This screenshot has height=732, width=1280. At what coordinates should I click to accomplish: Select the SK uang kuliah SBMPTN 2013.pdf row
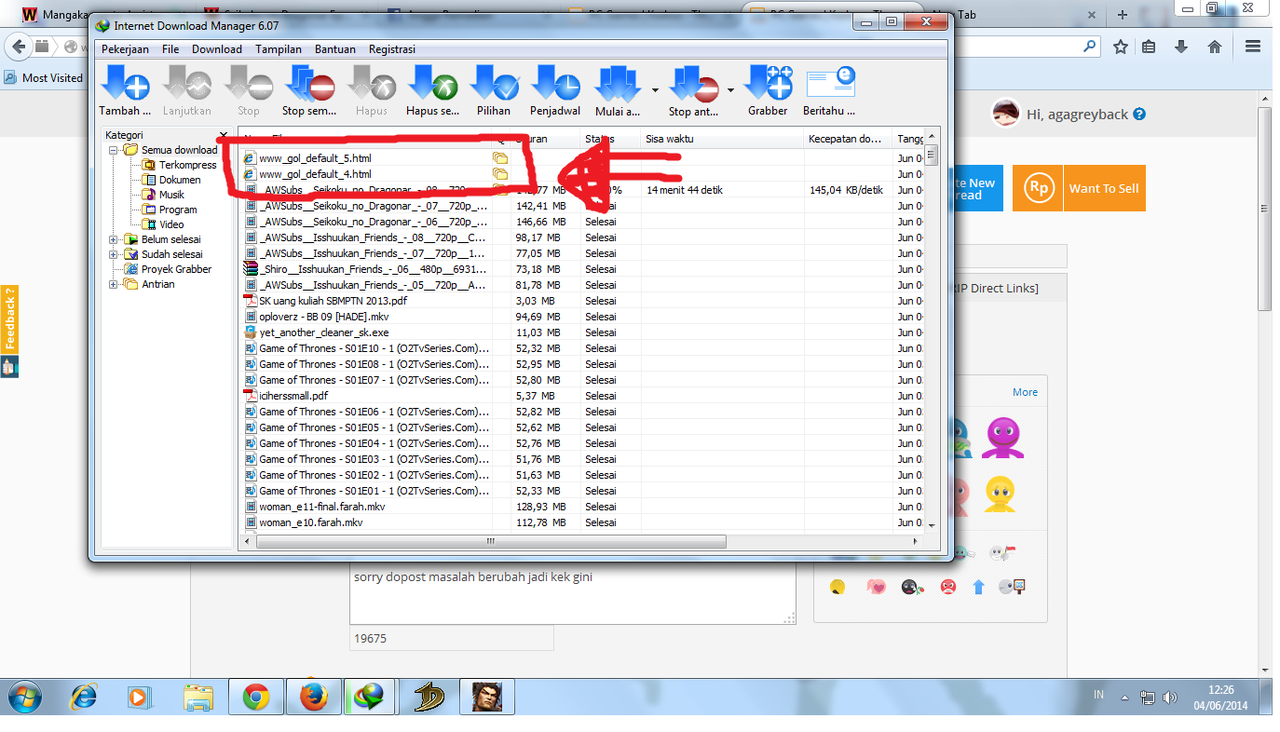coord(583,301)
